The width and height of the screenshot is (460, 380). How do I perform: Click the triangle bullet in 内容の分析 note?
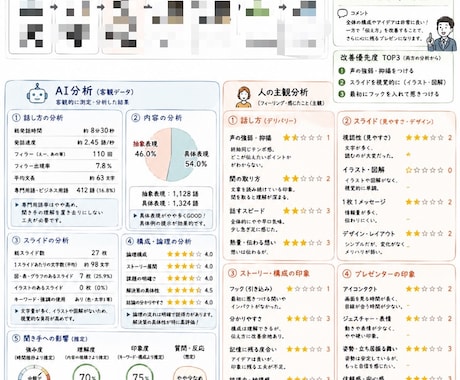(x=135, y=216)
